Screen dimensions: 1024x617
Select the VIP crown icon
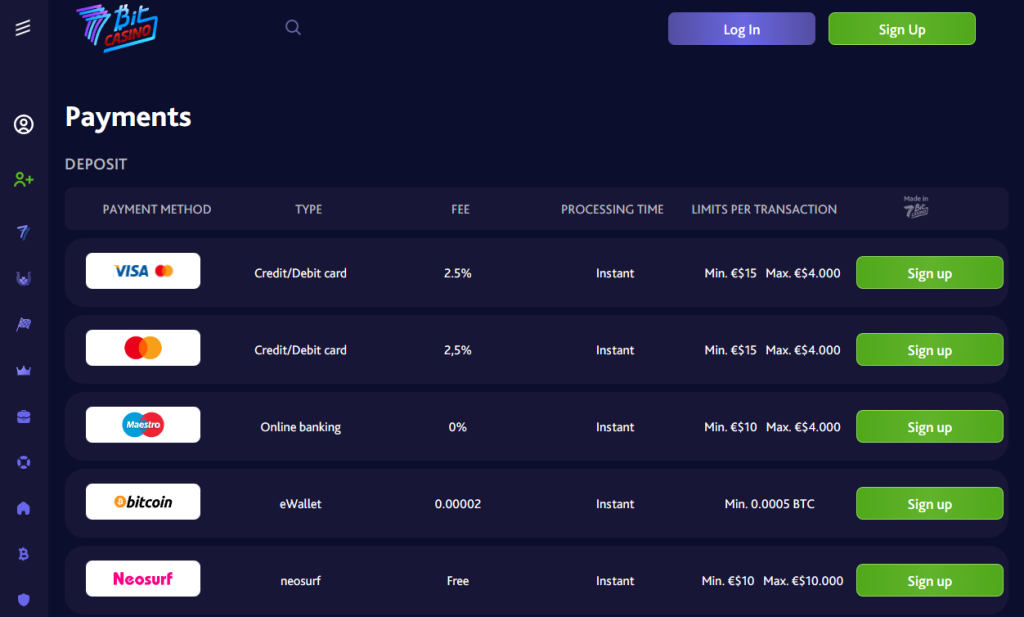point(22,370)
